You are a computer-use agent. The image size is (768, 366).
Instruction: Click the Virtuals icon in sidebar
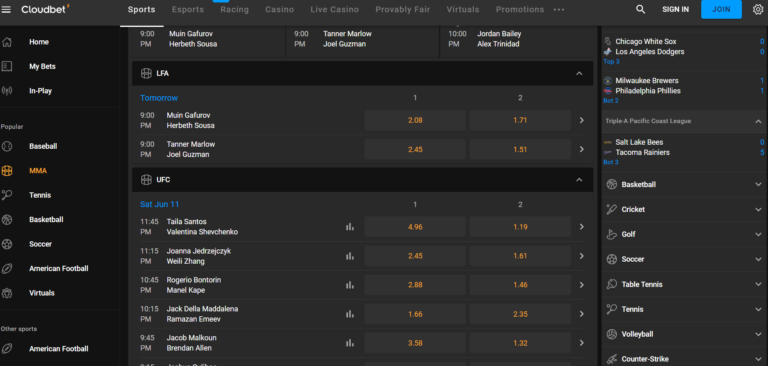[7, 293]
